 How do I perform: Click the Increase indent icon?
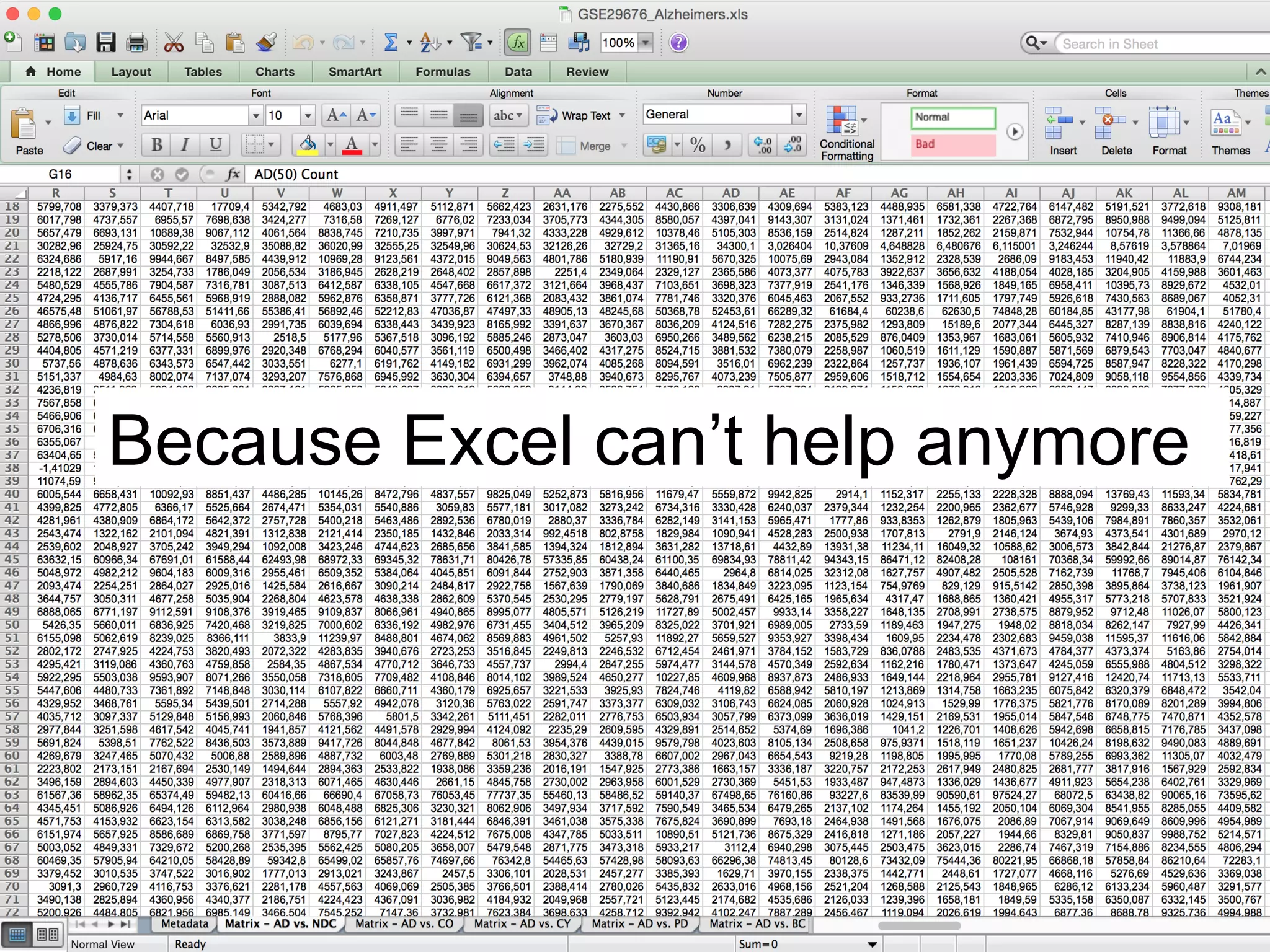tap(534, 145)
